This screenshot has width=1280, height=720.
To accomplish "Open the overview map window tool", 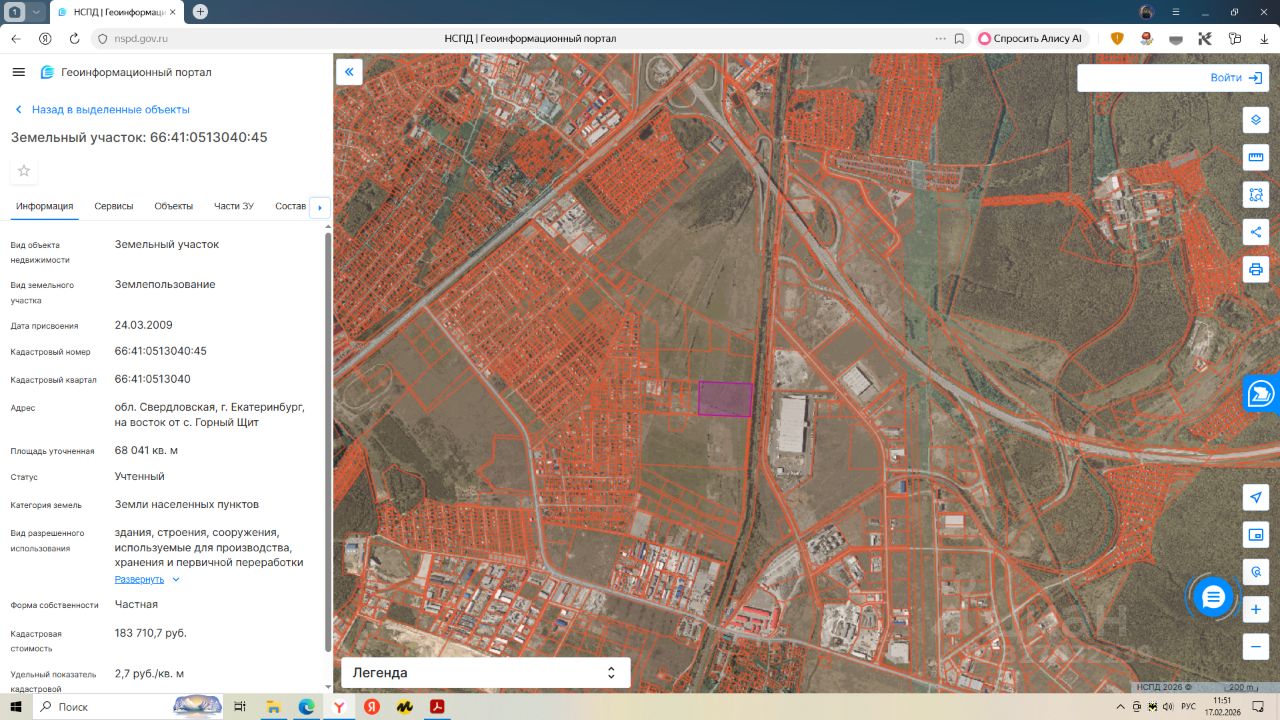I will [1256, 534].
